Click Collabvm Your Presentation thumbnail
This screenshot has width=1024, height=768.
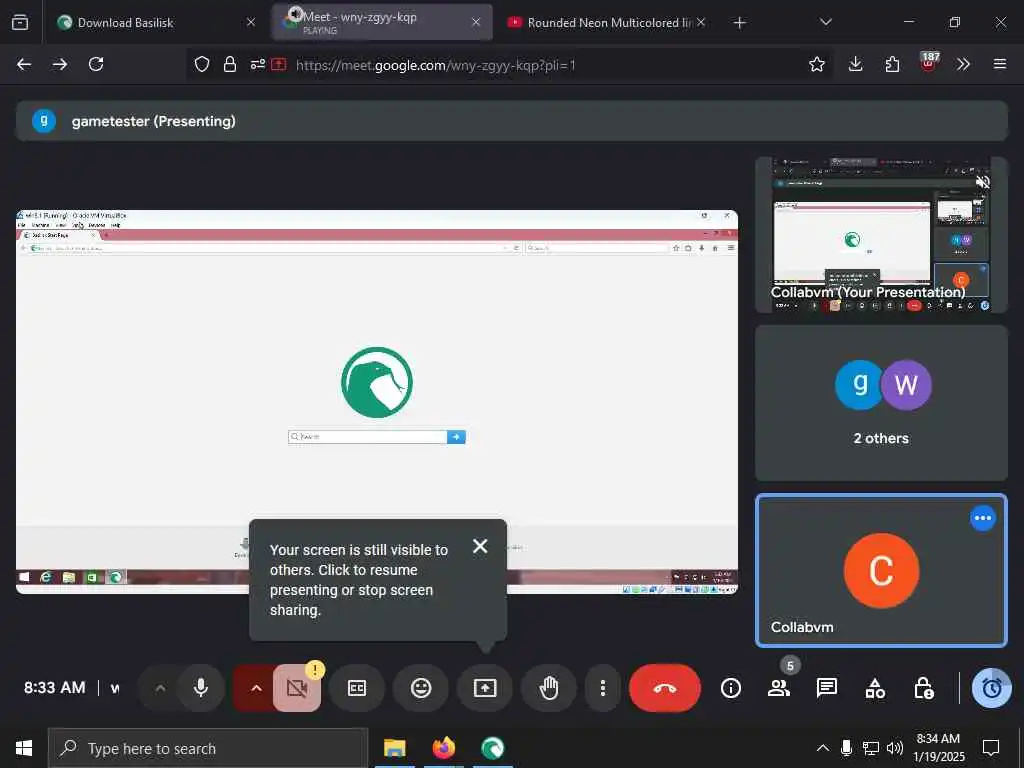[881, 234]
